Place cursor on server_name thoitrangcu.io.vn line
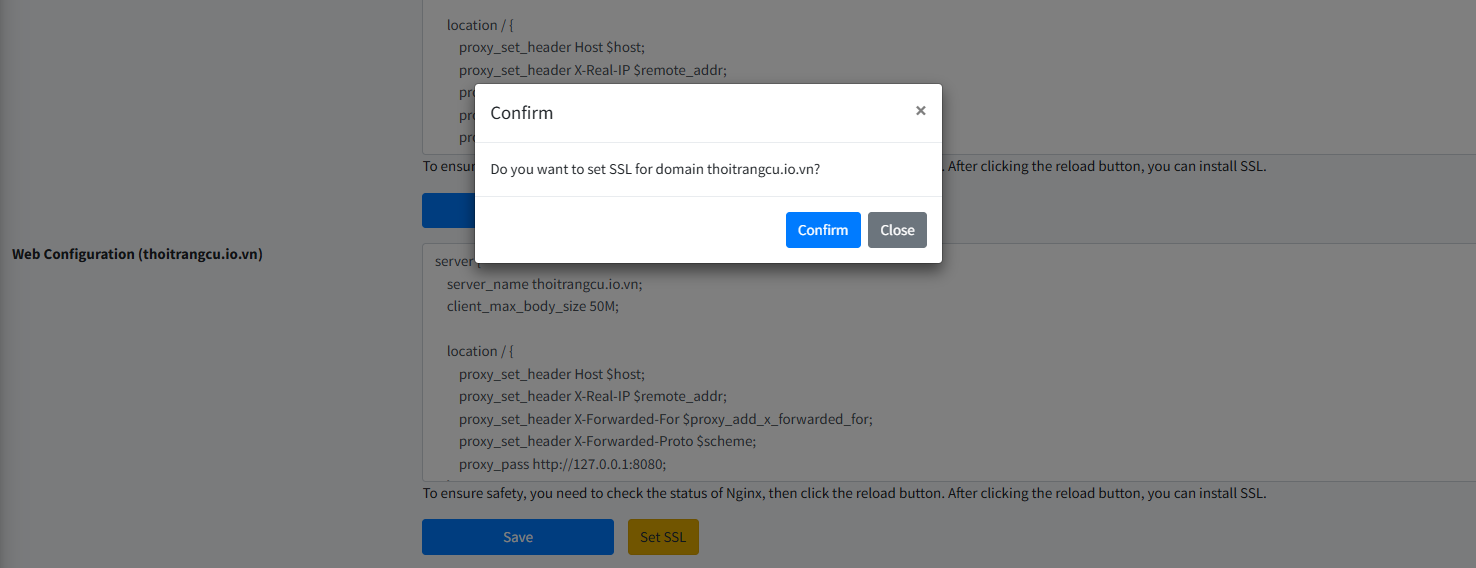Image resolution: width=1476 pixels, height=568 pixels. click(x=544, y=284)
